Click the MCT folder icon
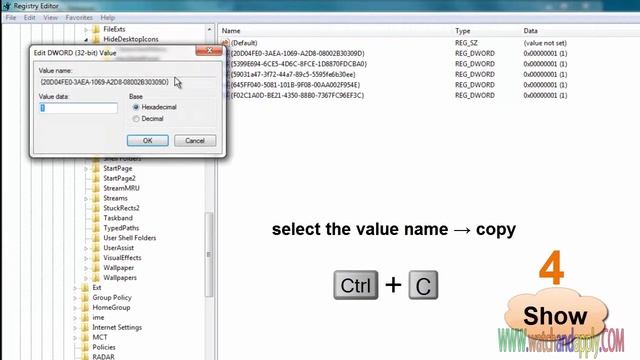Viewport: 640px width, 360px height. click(x=85, y=337)
